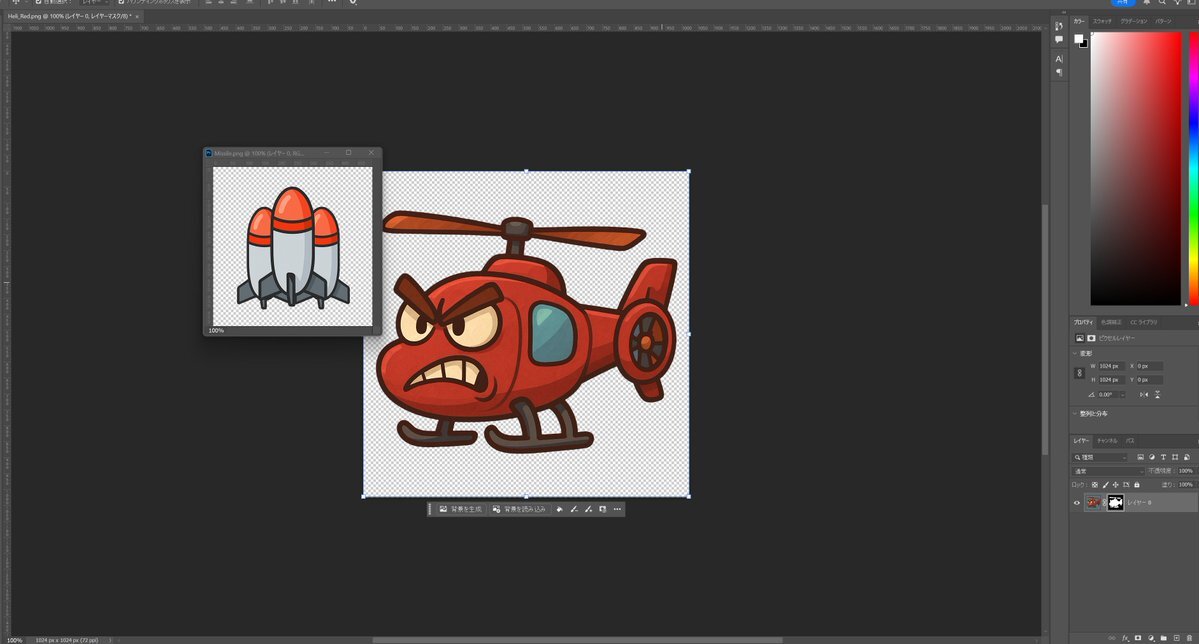Viewport: 1199px width, 644px height.
Task: Click add layer mask icon at bottom
Action: 1138,638
